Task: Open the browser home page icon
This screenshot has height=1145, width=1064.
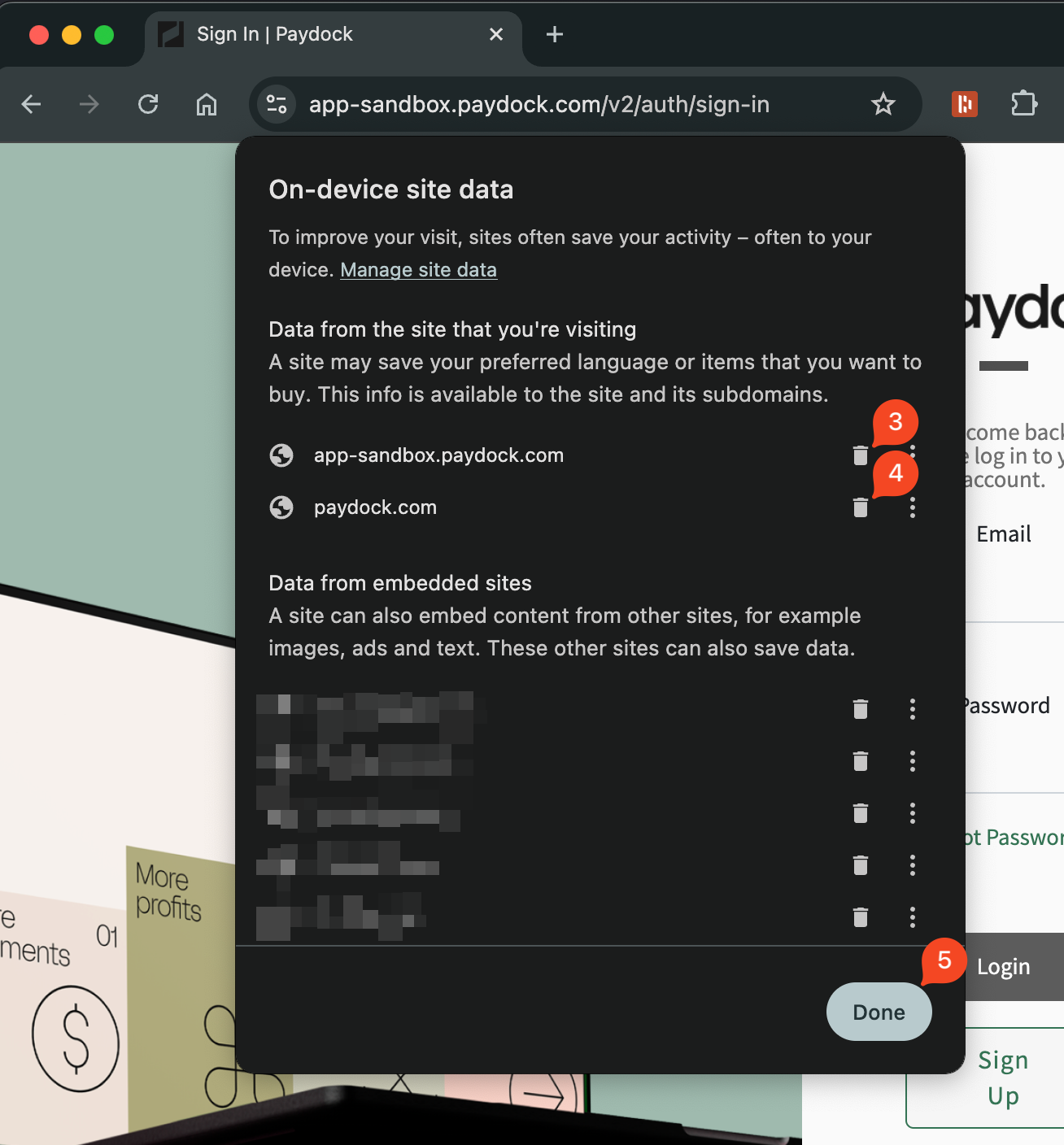Action: point(207,104)
